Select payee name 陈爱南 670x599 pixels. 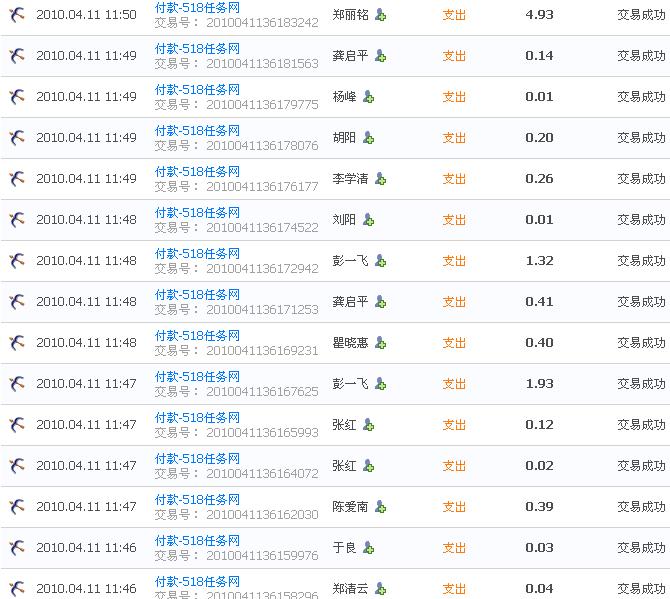pos(350,507)
